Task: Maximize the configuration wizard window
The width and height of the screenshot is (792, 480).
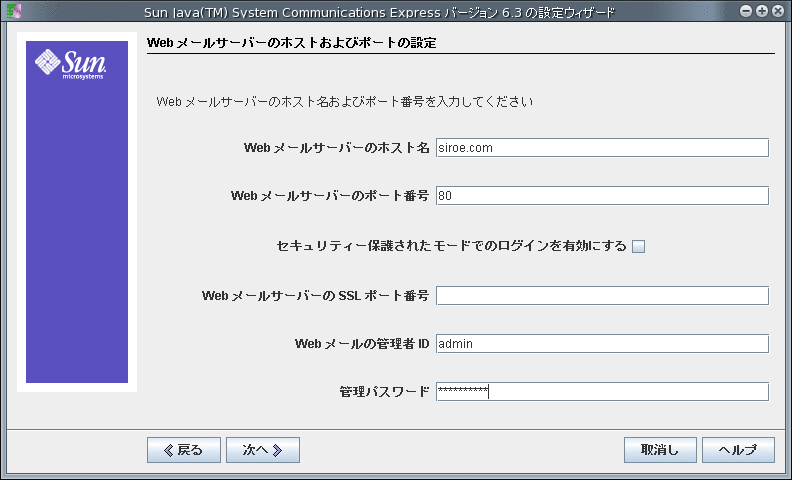Action: pos(762,11)
